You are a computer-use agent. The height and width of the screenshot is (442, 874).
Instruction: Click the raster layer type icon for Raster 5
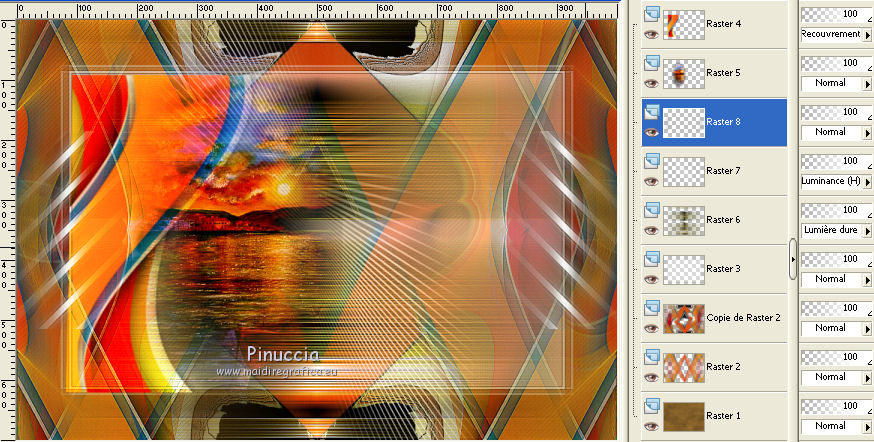pos(652,63)
